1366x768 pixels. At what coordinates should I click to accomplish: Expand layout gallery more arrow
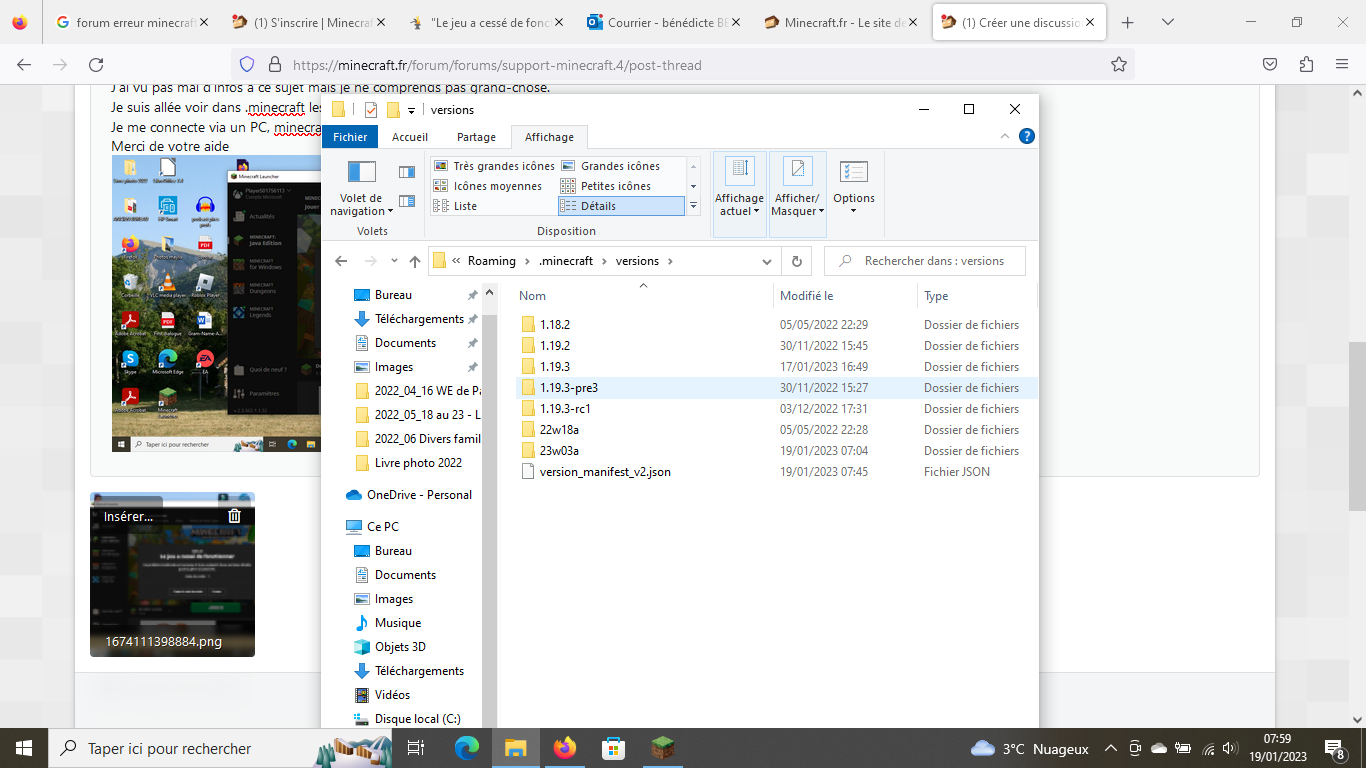click(x=693, y=206)
